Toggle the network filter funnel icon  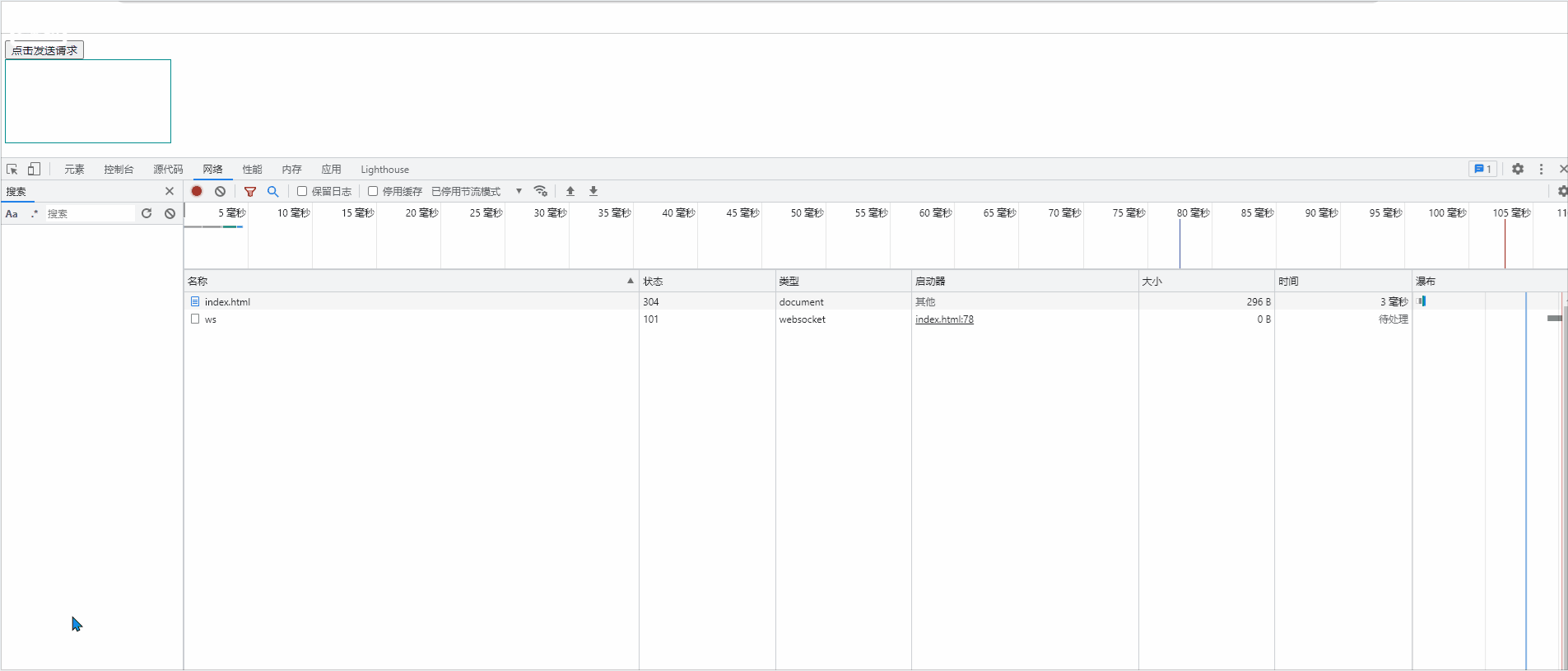[x=250, y=191]
